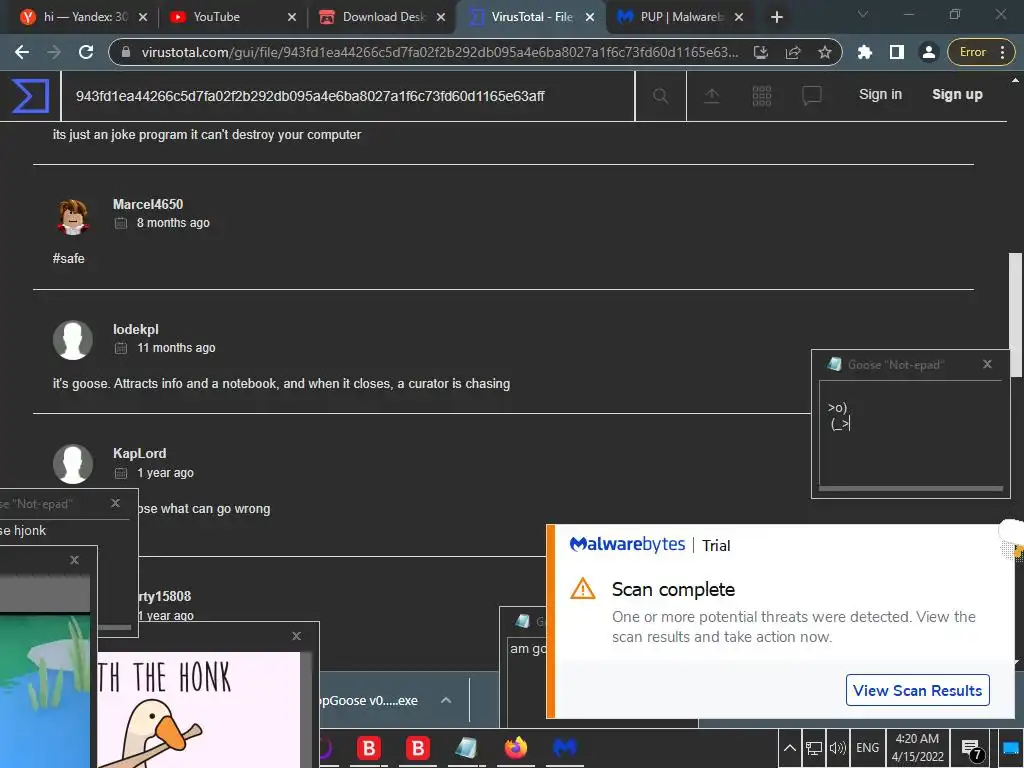Click Sign in link

pyautogui.click(x=880, y=95)
